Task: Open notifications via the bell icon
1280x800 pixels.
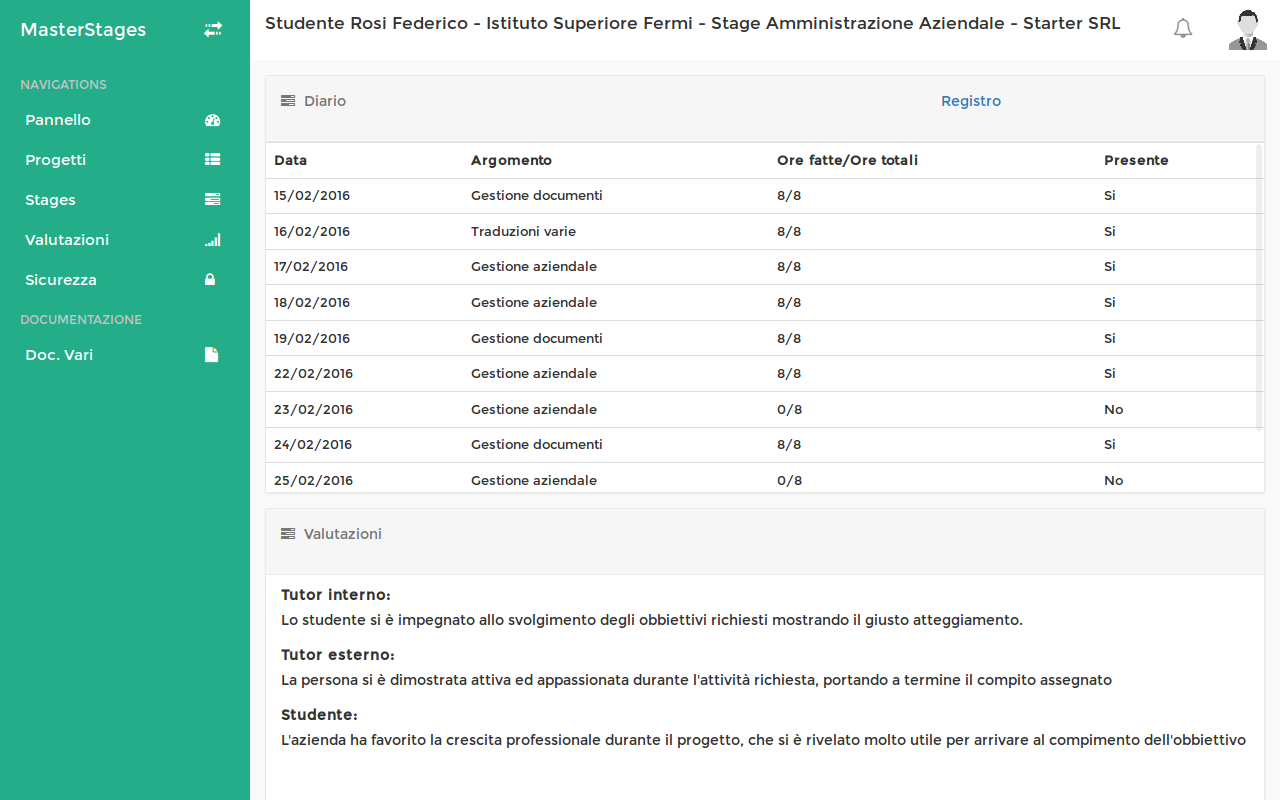Action: [1183, 29]
